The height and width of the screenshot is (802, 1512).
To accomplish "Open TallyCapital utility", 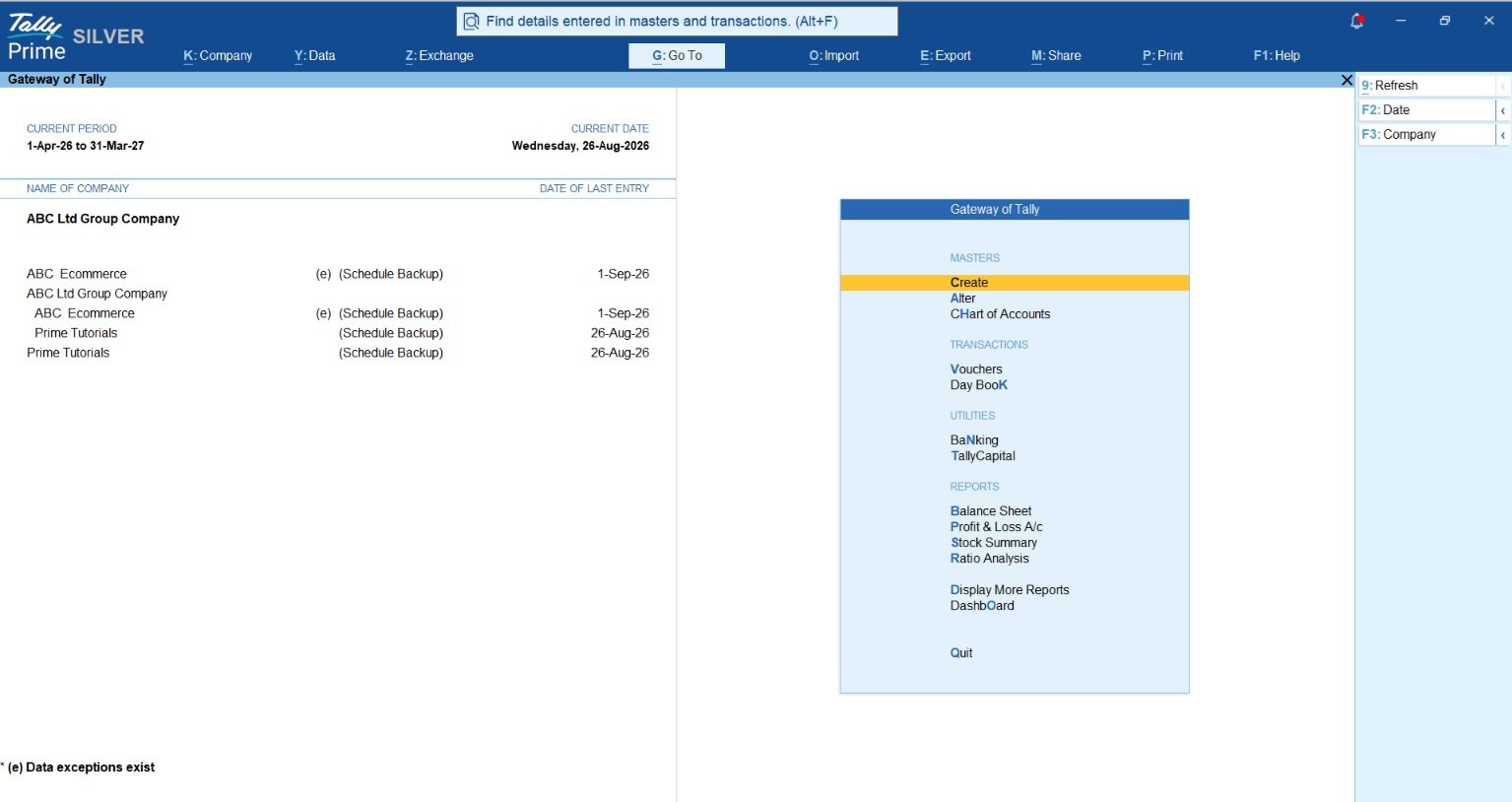I will click(982, 456).
